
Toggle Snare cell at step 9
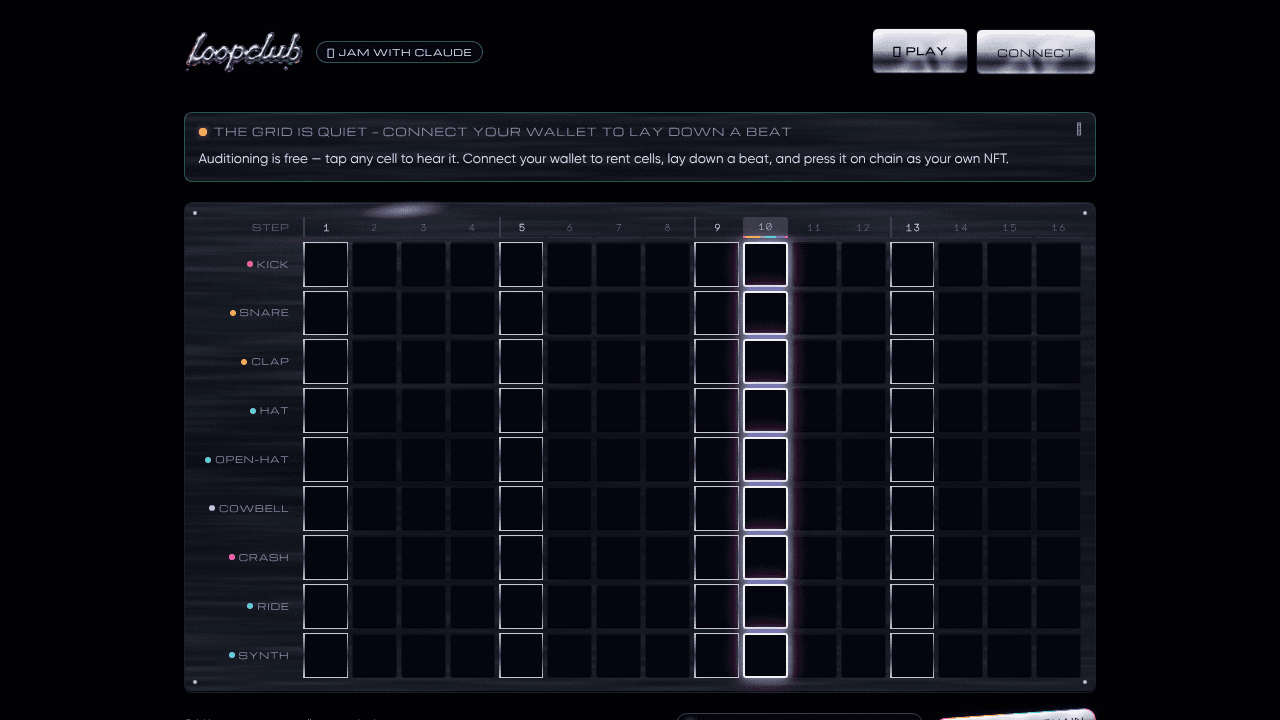(717, 313)
